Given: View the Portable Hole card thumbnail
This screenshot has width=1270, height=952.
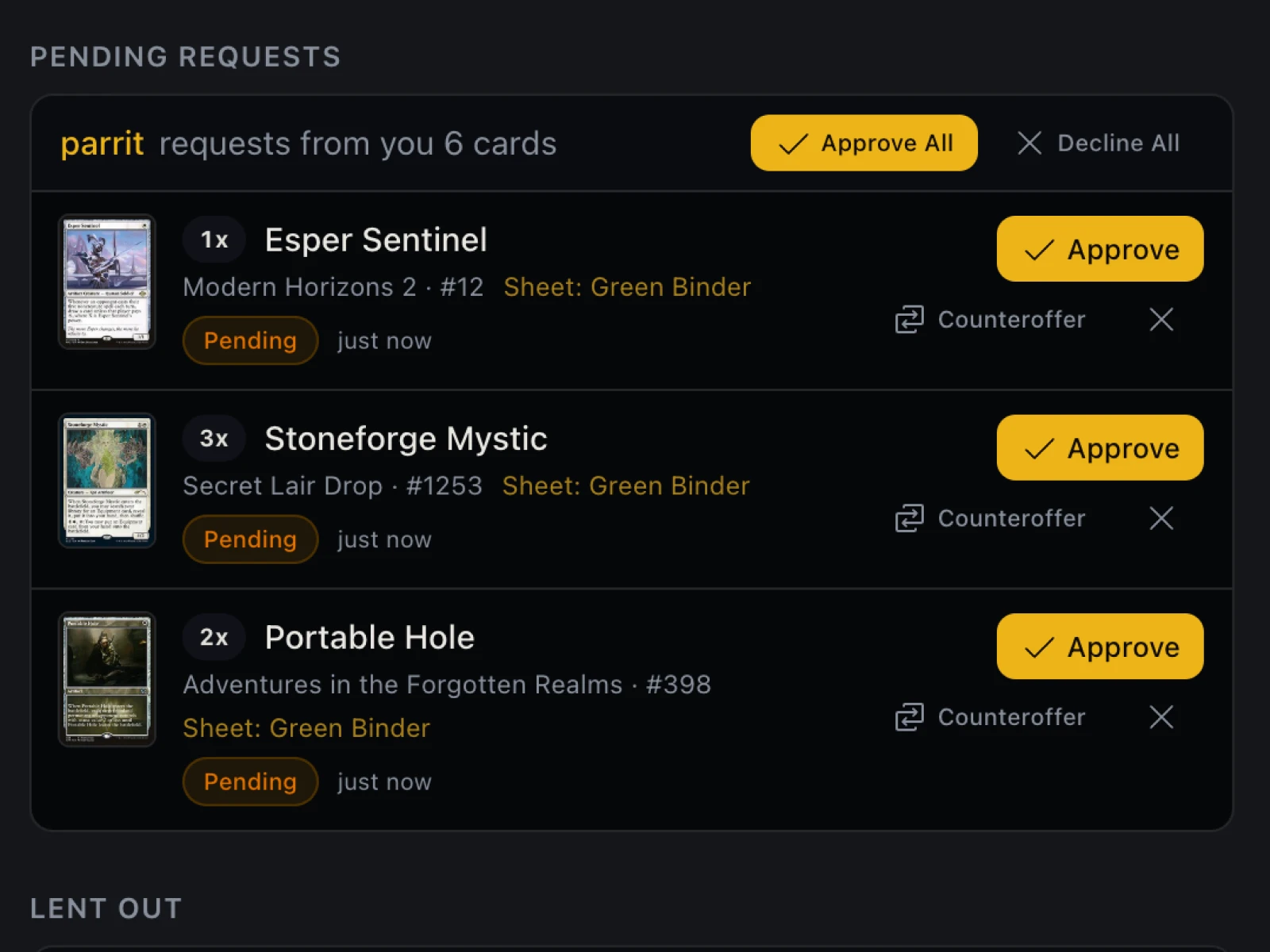Looking at the screenshot, I should [x=107, y=679].
